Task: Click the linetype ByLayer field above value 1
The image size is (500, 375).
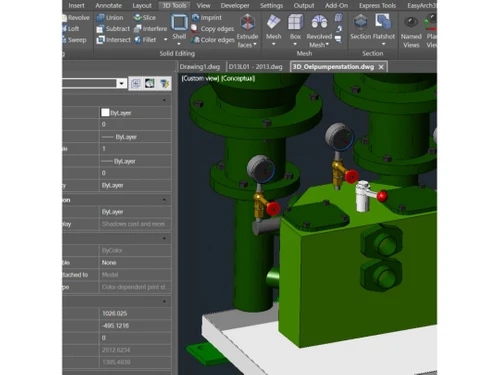Action: tap(135, 137)
